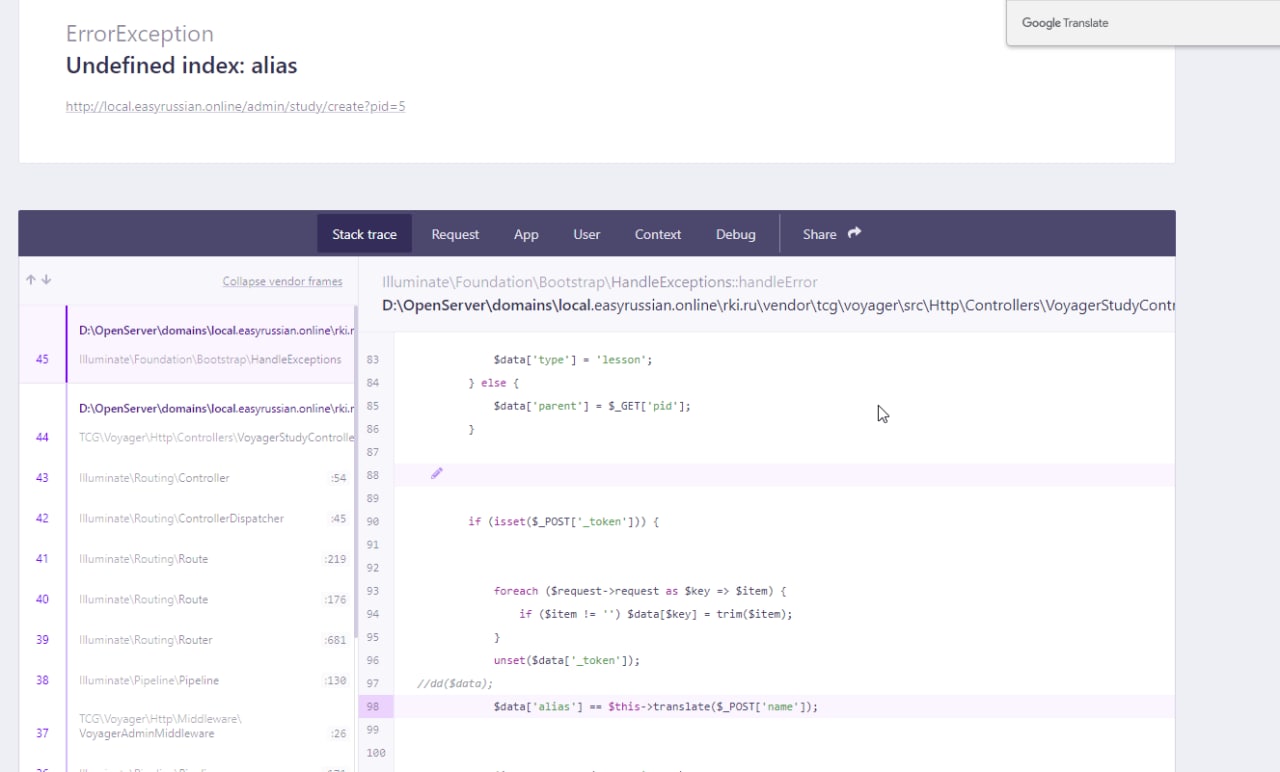1280x772 pixels.
Task: Click the unset($data['_token']) code line
Action: click(566, 660)
